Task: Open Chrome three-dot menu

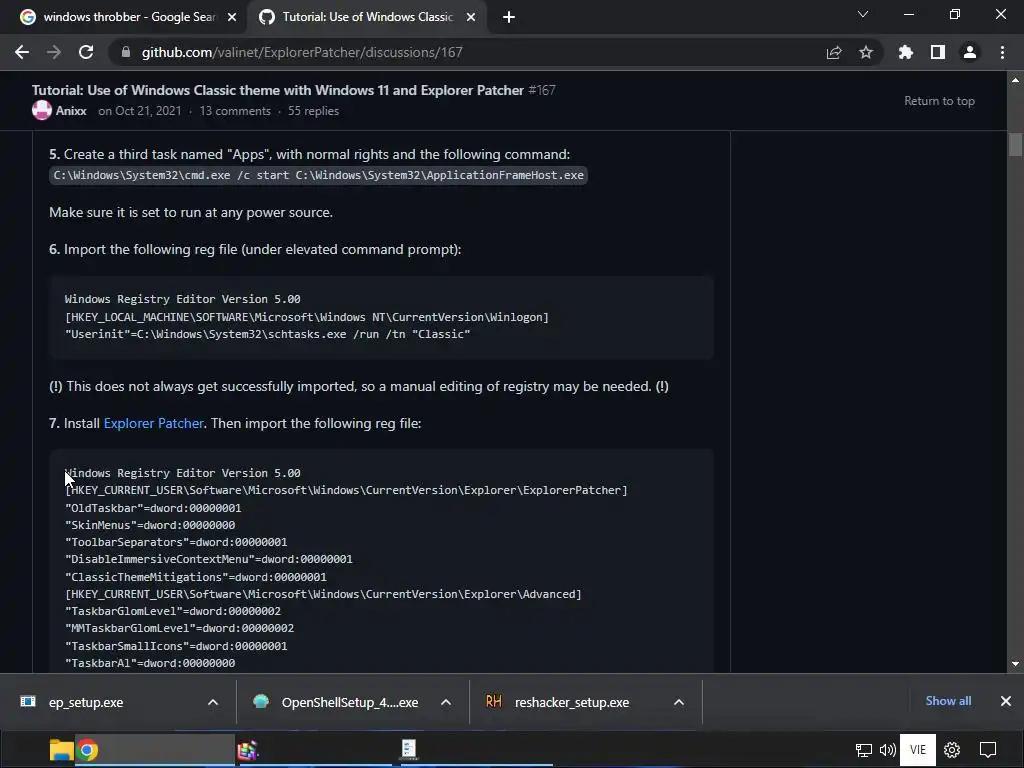Action: pos(1002,52)
